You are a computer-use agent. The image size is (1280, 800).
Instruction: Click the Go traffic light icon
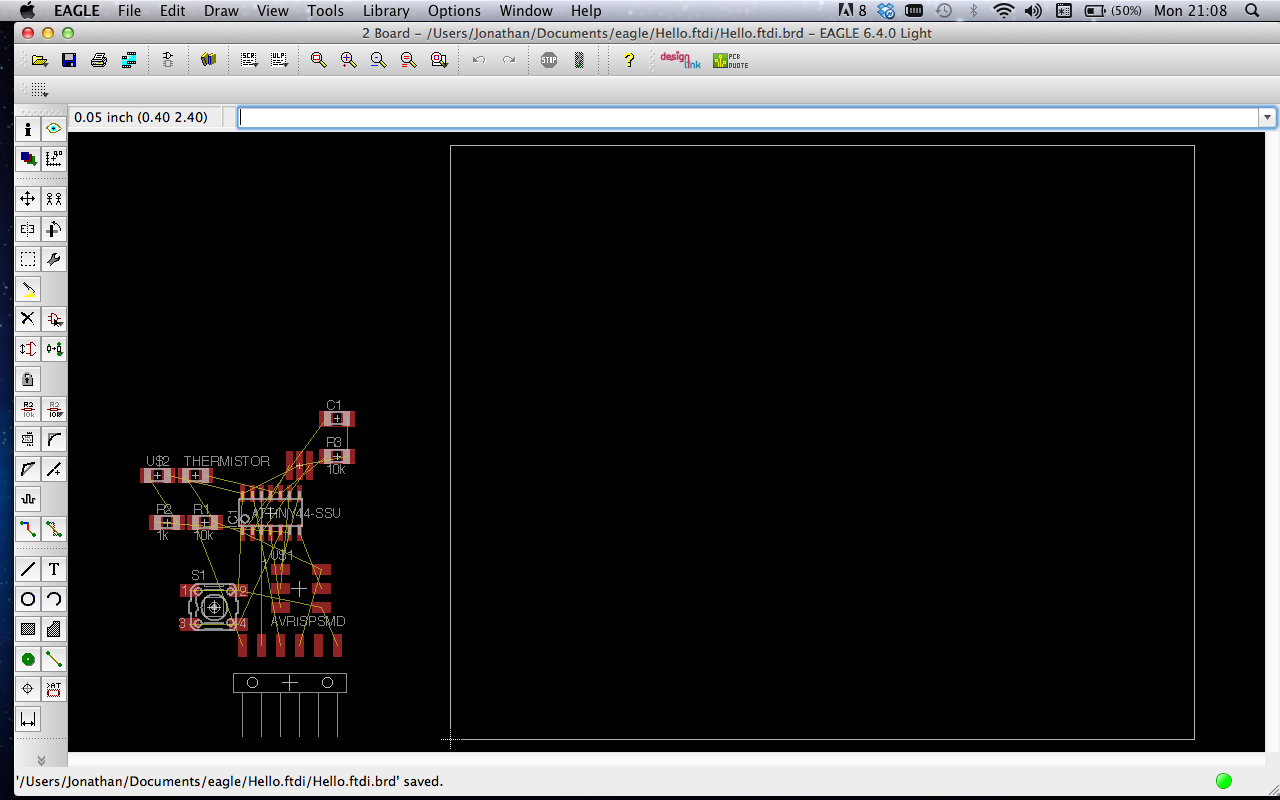[579, 60]
